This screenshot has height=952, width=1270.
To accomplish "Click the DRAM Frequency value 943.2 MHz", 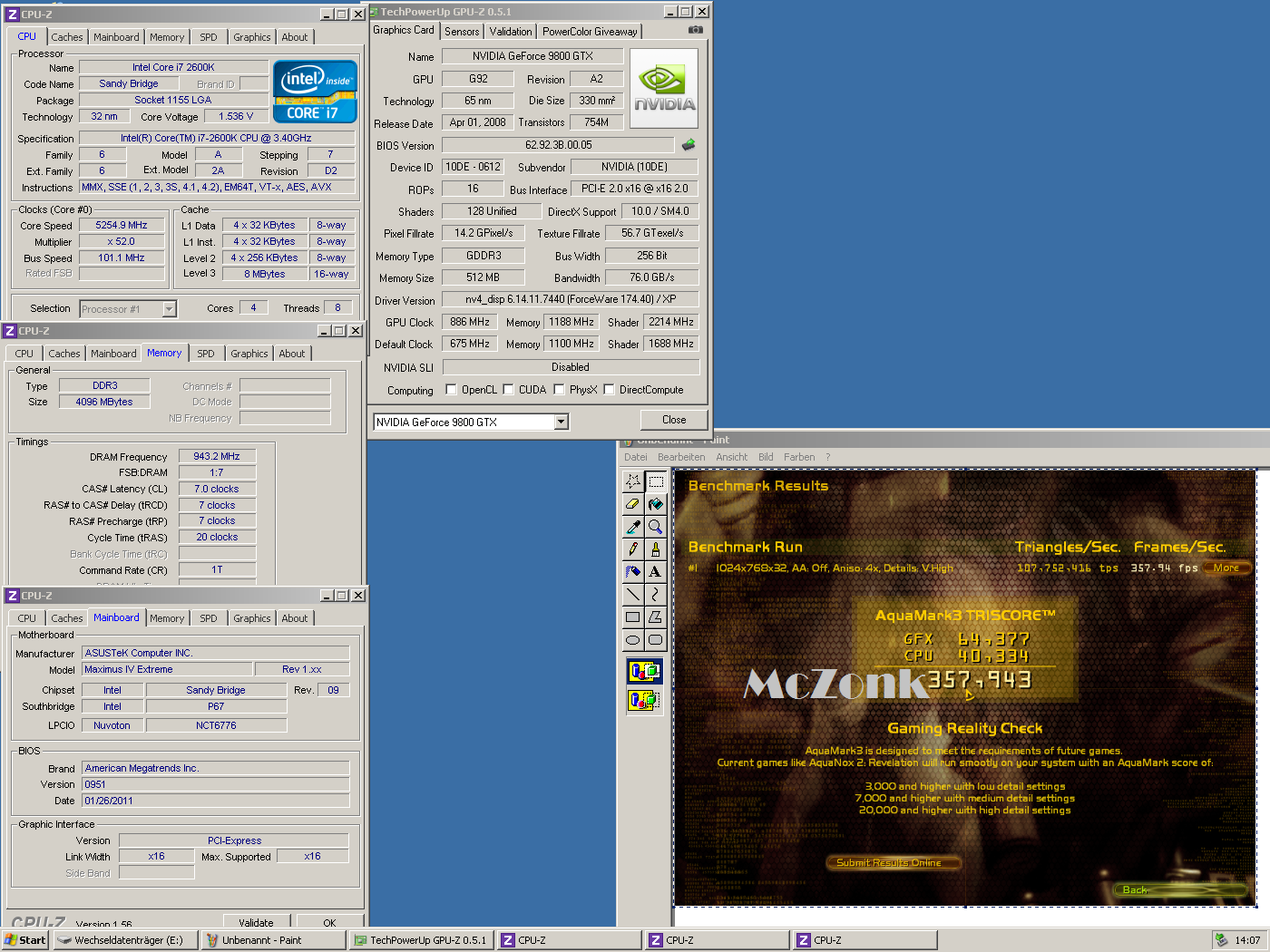I will [x=217, y=456].
